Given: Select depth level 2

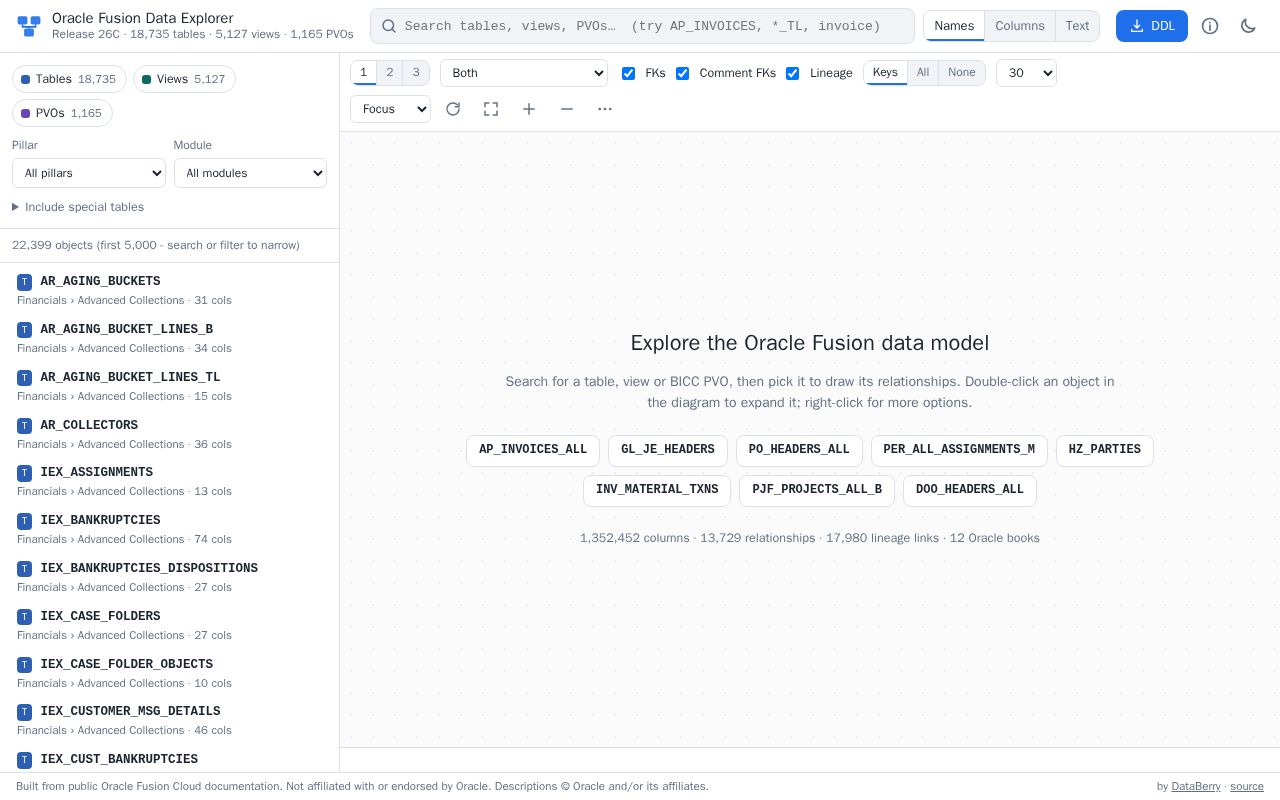Looking at the screenshot, I should point(390,72).
